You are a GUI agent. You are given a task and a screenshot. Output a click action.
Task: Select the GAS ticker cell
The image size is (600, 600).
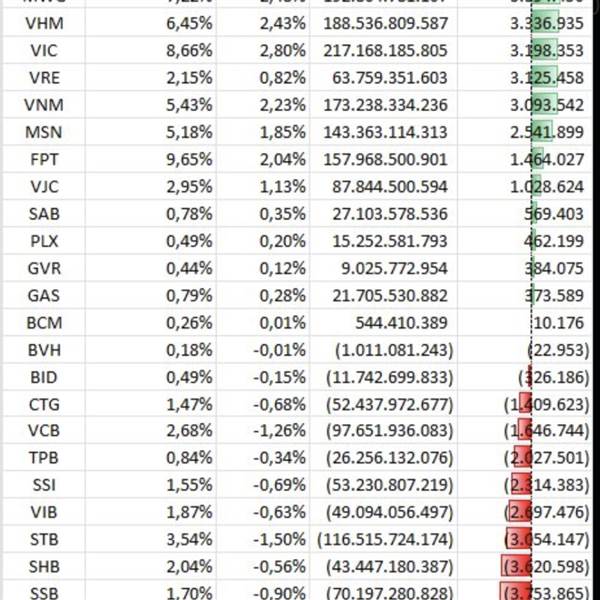coord(43,294)
